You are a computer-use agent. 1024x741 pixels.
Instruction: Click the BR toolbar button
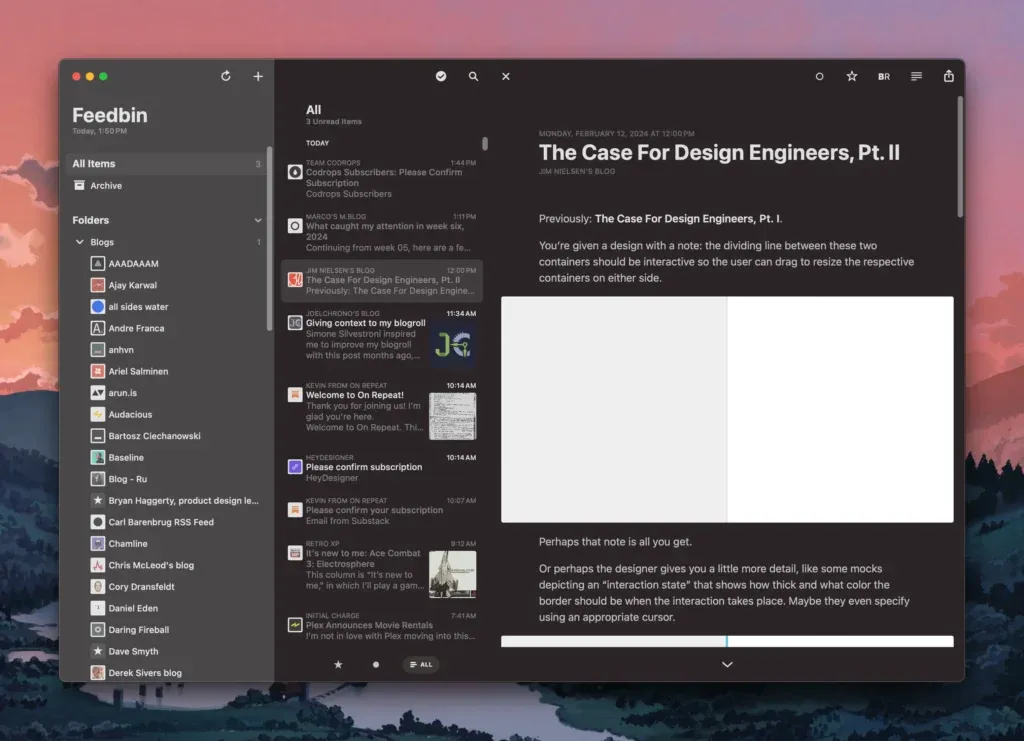(x=884, y=76)
